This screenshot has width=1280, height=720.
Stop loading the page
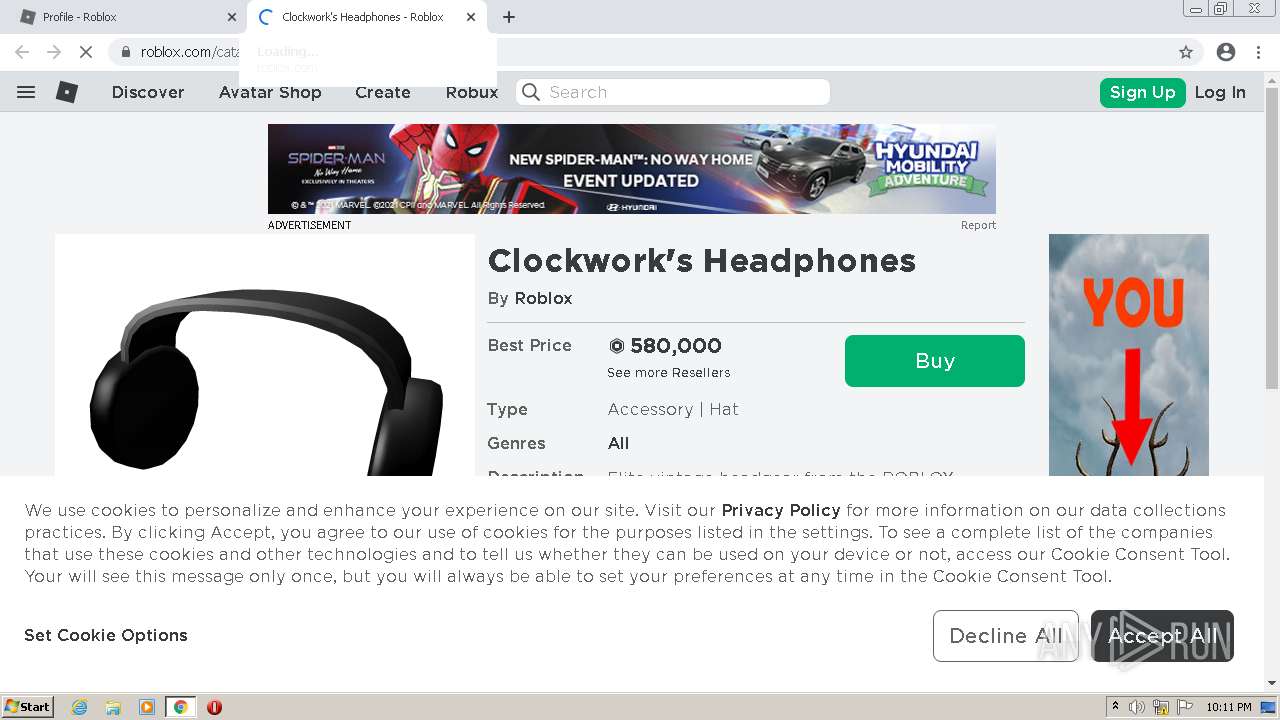pyautogui.click(x=86, y=52)
